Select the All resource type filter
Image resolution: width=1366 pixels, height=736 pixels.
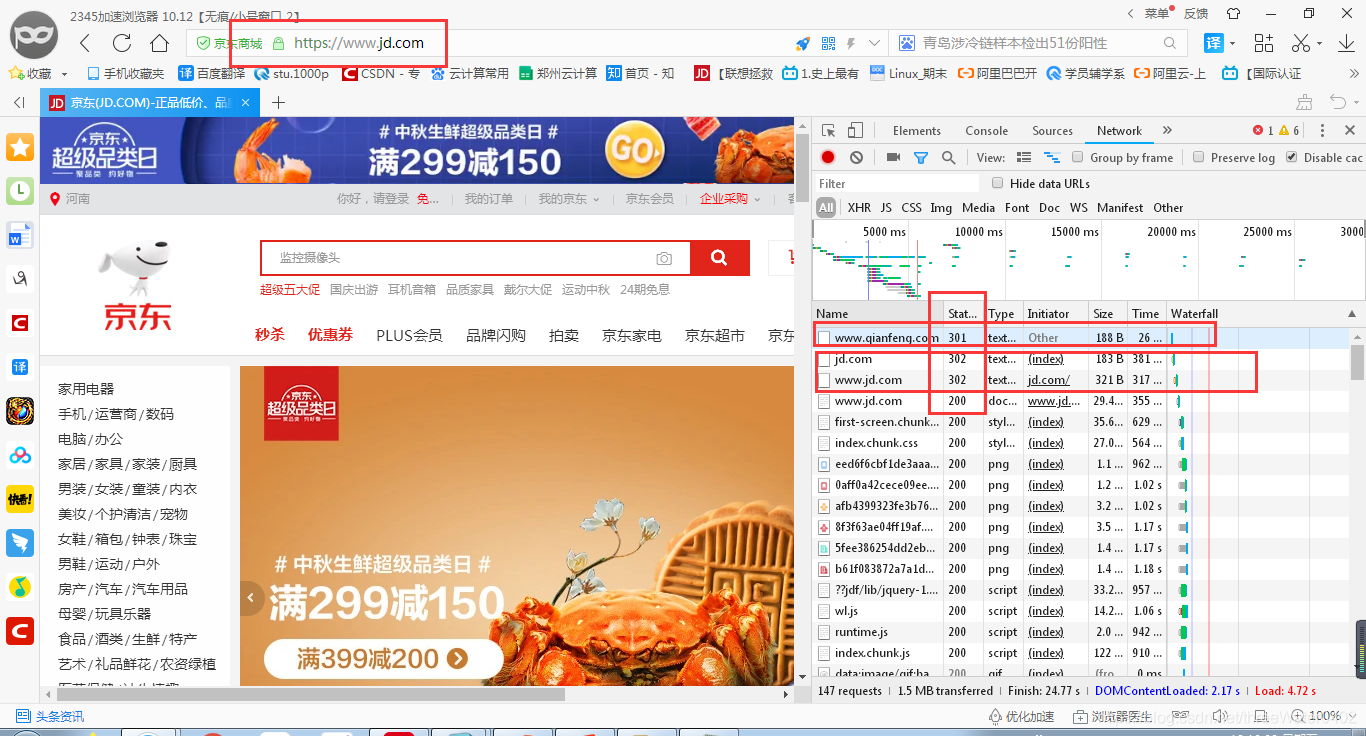(x=825, y=208)
